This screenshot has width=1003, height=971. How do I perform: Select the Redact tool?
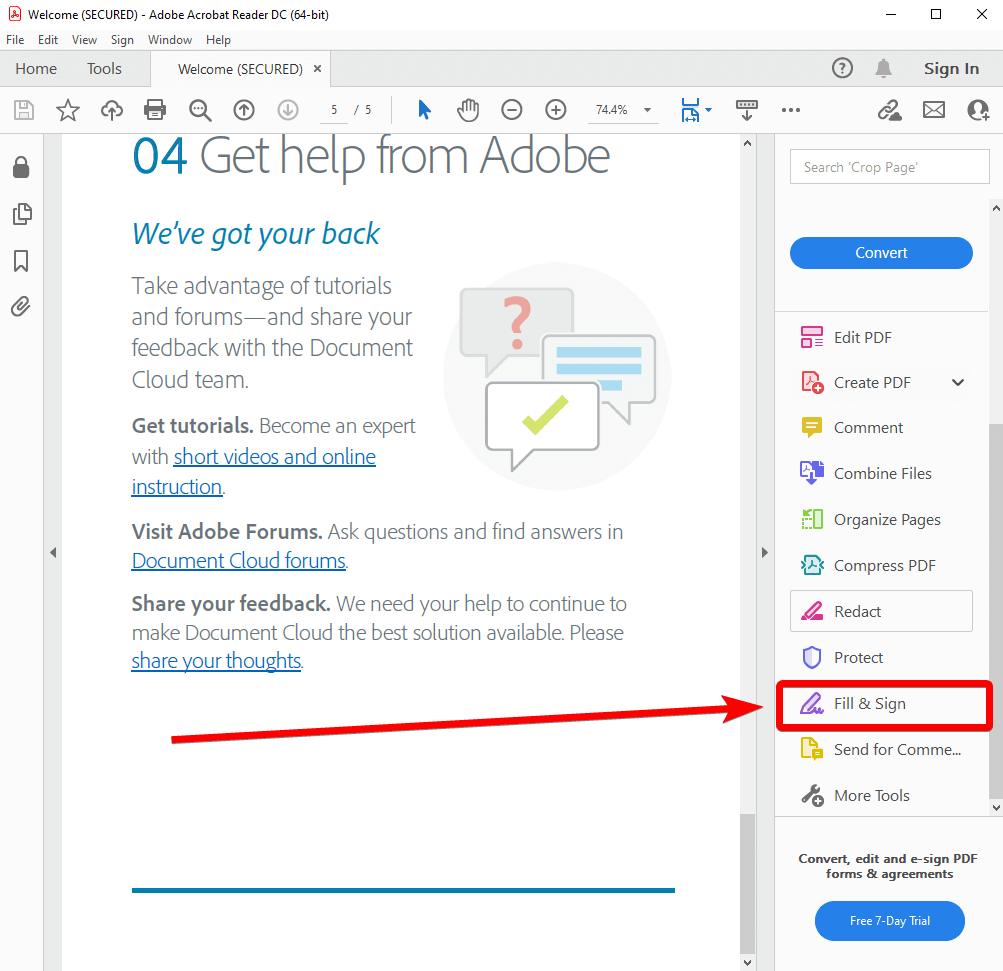click(881, 611)
